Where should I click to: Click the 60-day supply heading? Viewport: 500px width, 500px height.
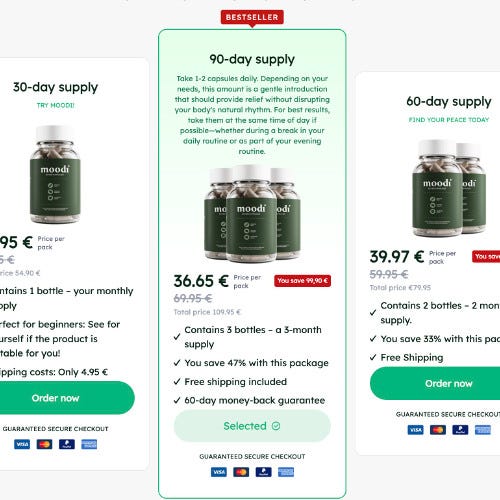pyautogui.click(x=449, y=102)
